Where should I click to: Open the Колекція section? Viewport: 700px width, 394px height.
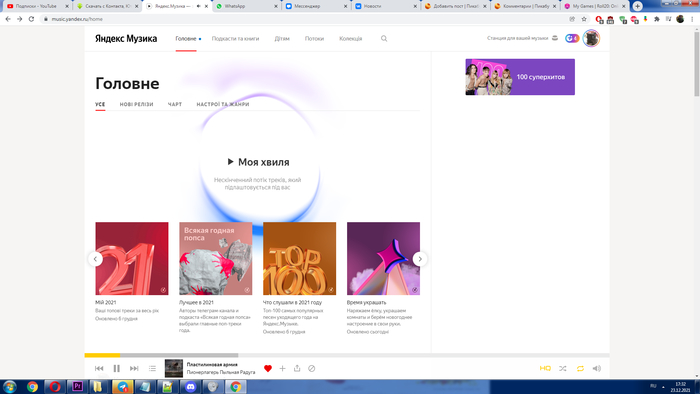click(x=350, y=38)
